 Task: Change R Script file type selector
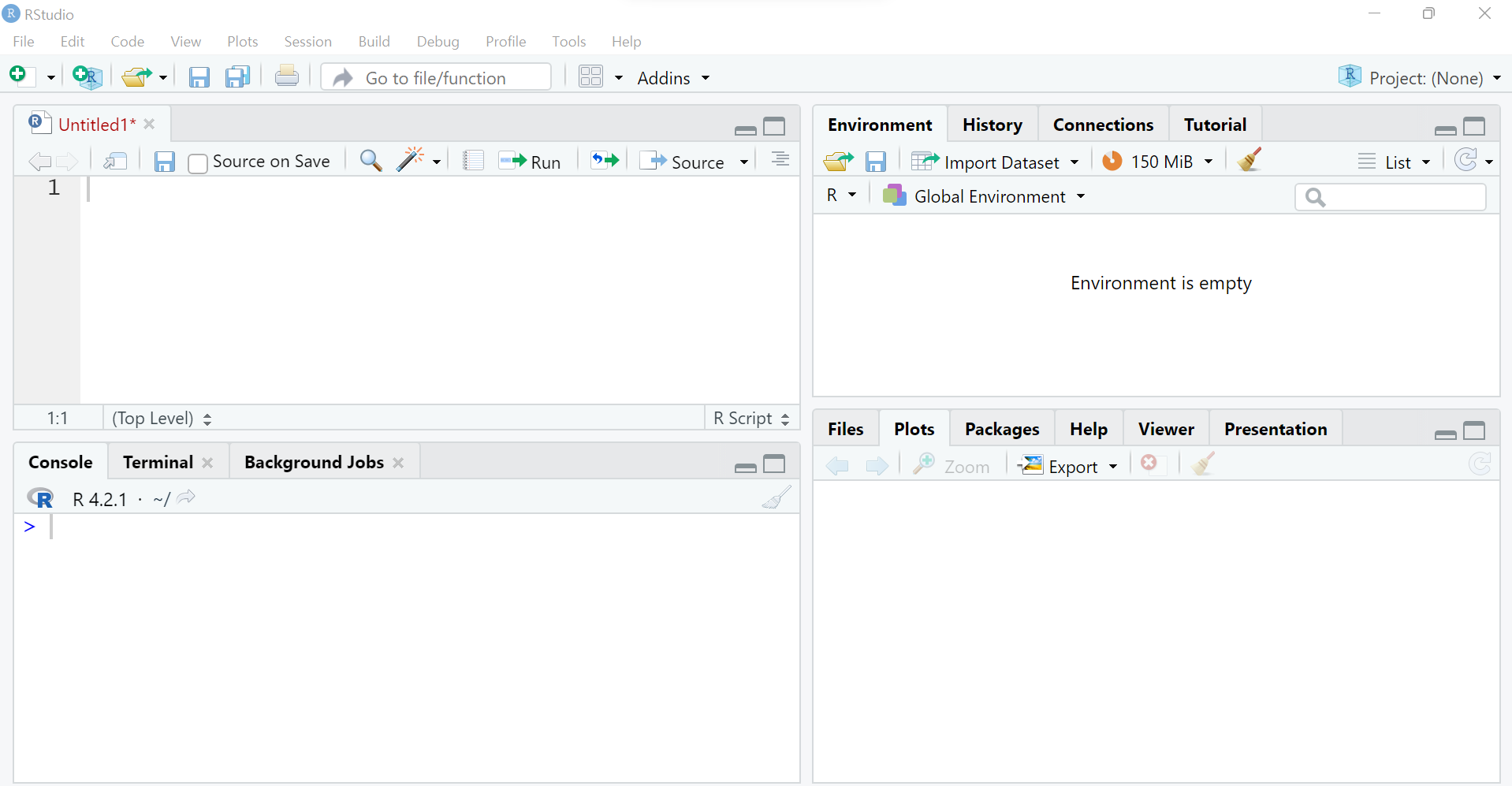[x=751, y=418]
